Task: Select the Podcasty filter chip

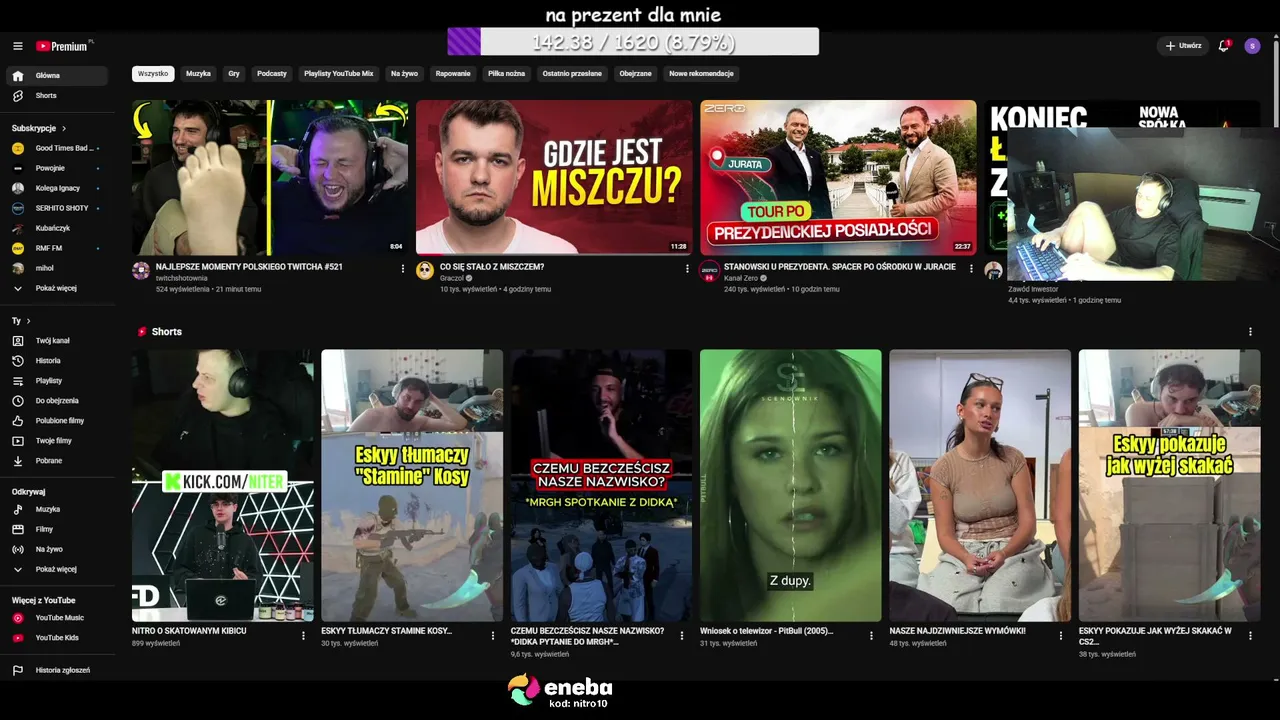Action: [x=272, y=74]
